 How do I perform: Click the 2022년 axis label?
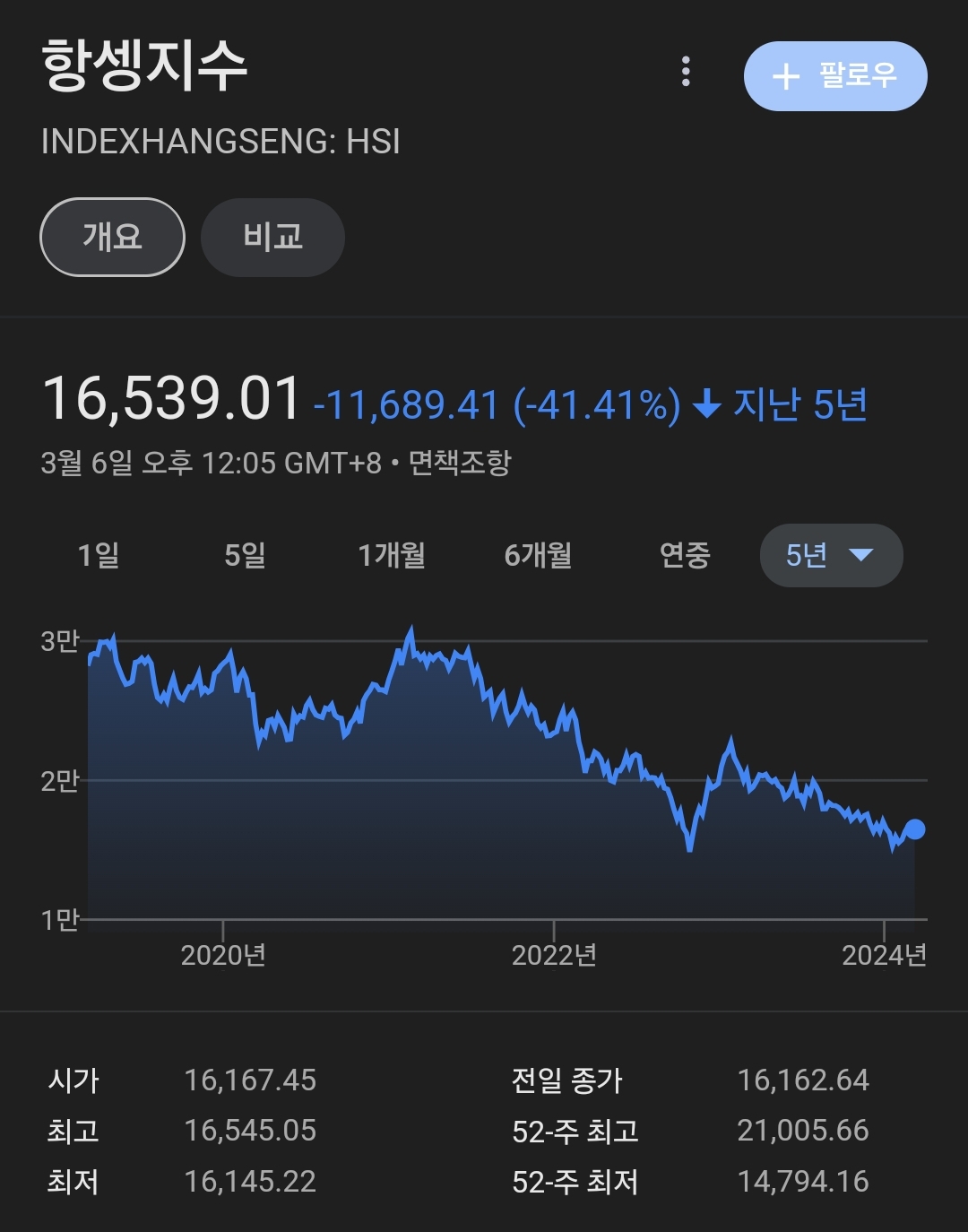click(554, 955)
